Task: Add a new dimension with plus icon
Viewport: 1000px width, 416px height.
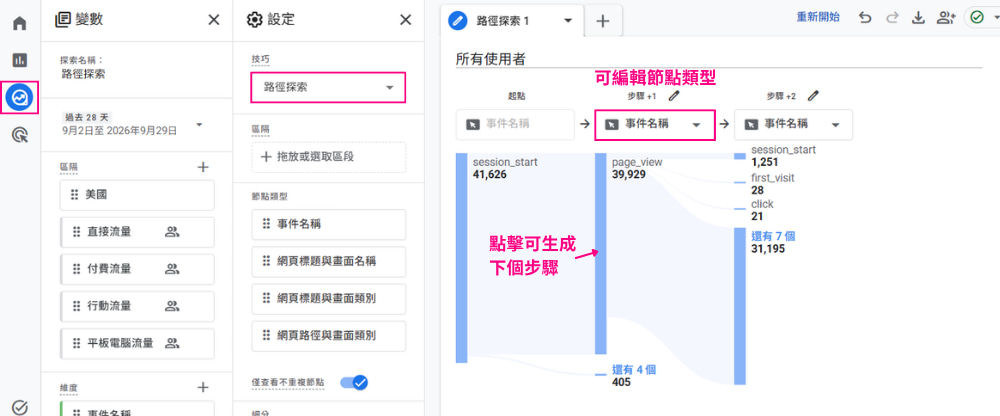Action: click(203, 387)
